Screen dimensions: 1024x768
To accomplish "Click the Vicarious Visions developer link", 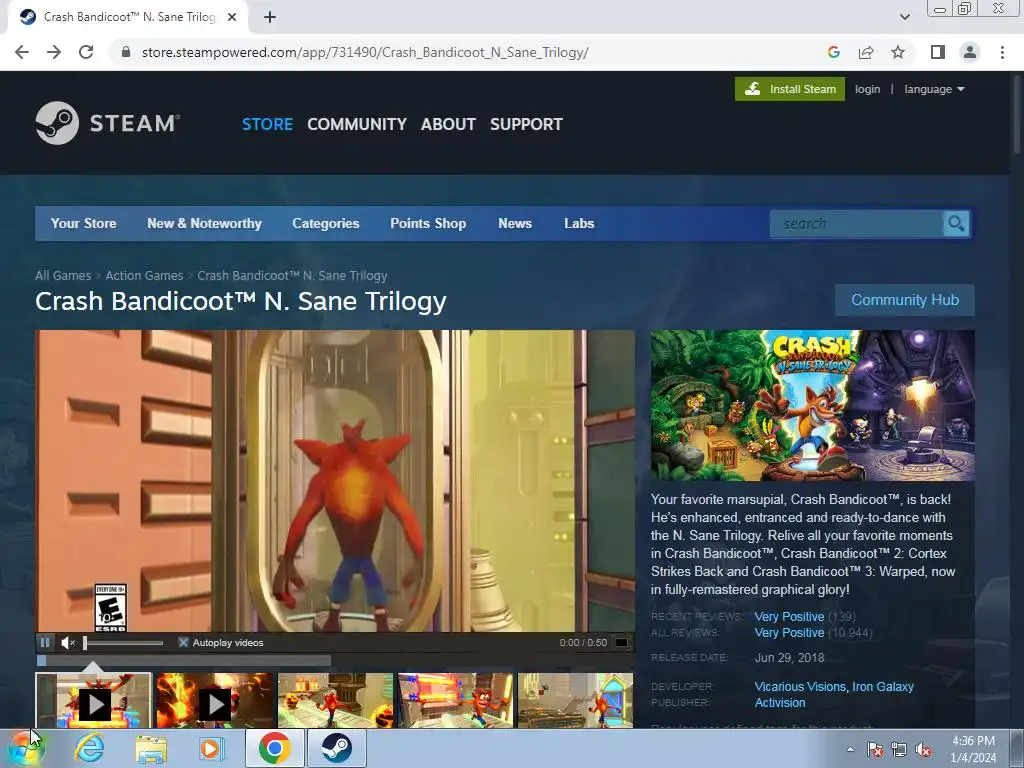I will pyautogui.click(x=800, y=686).
